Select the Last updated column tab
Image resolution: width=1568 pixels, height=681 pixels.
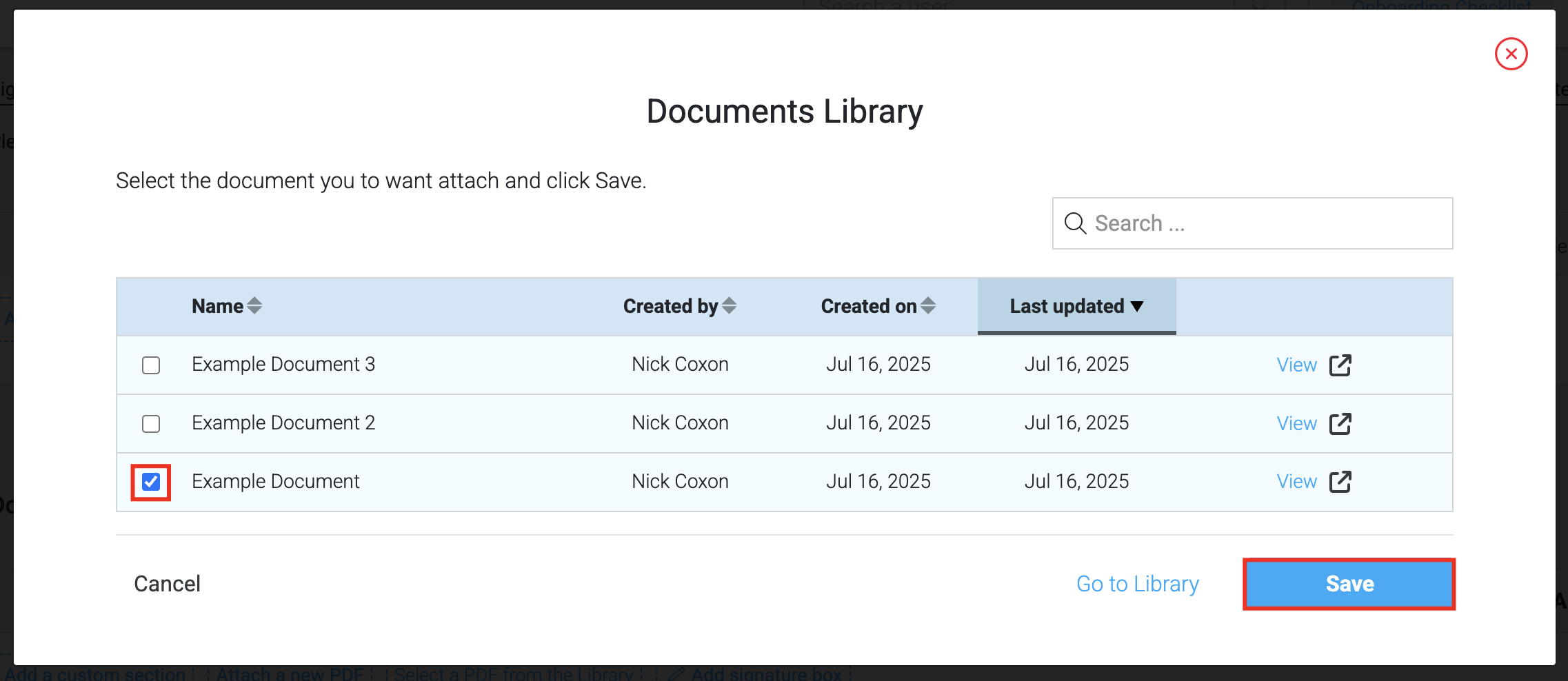pyautogui.click(x=1076, y=306)
